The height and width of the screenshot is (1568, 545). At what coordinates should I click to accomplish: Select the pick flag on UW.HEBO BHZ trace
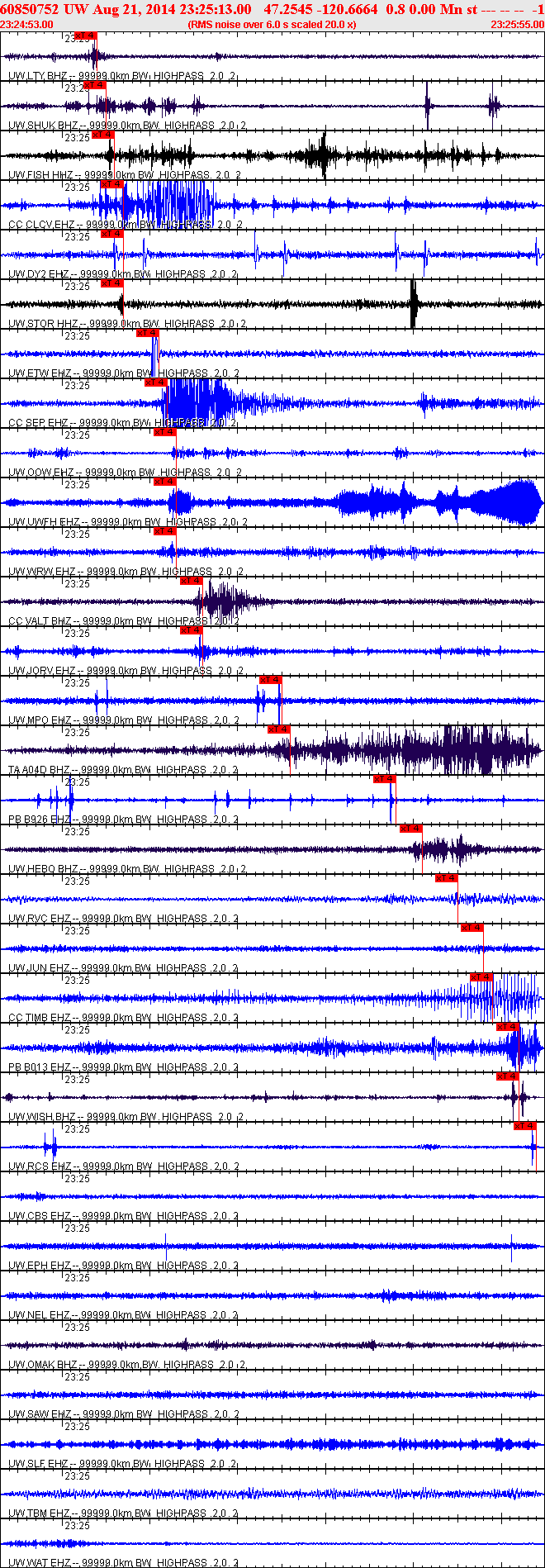[x=411, y=829]
